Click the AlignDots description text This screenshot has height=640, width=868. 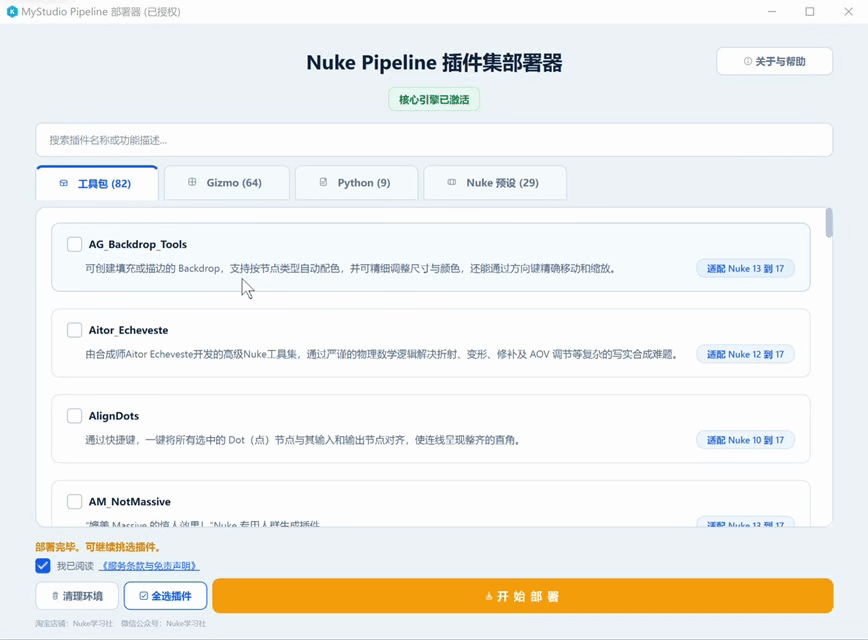coord(302,440)
